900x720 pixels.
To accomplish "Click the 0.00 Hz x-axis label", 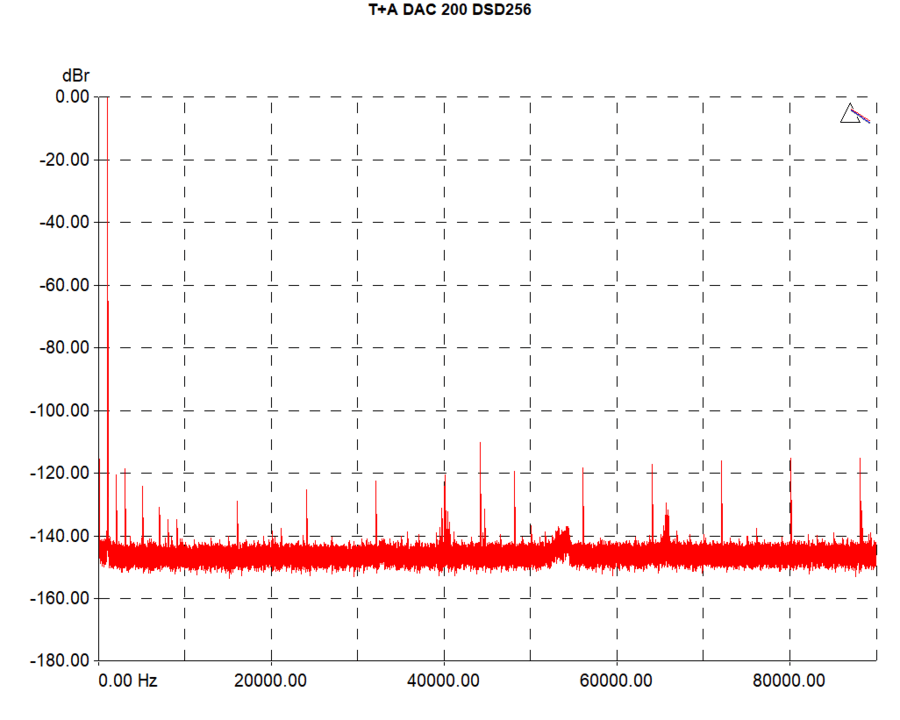I will click(130, 681).
